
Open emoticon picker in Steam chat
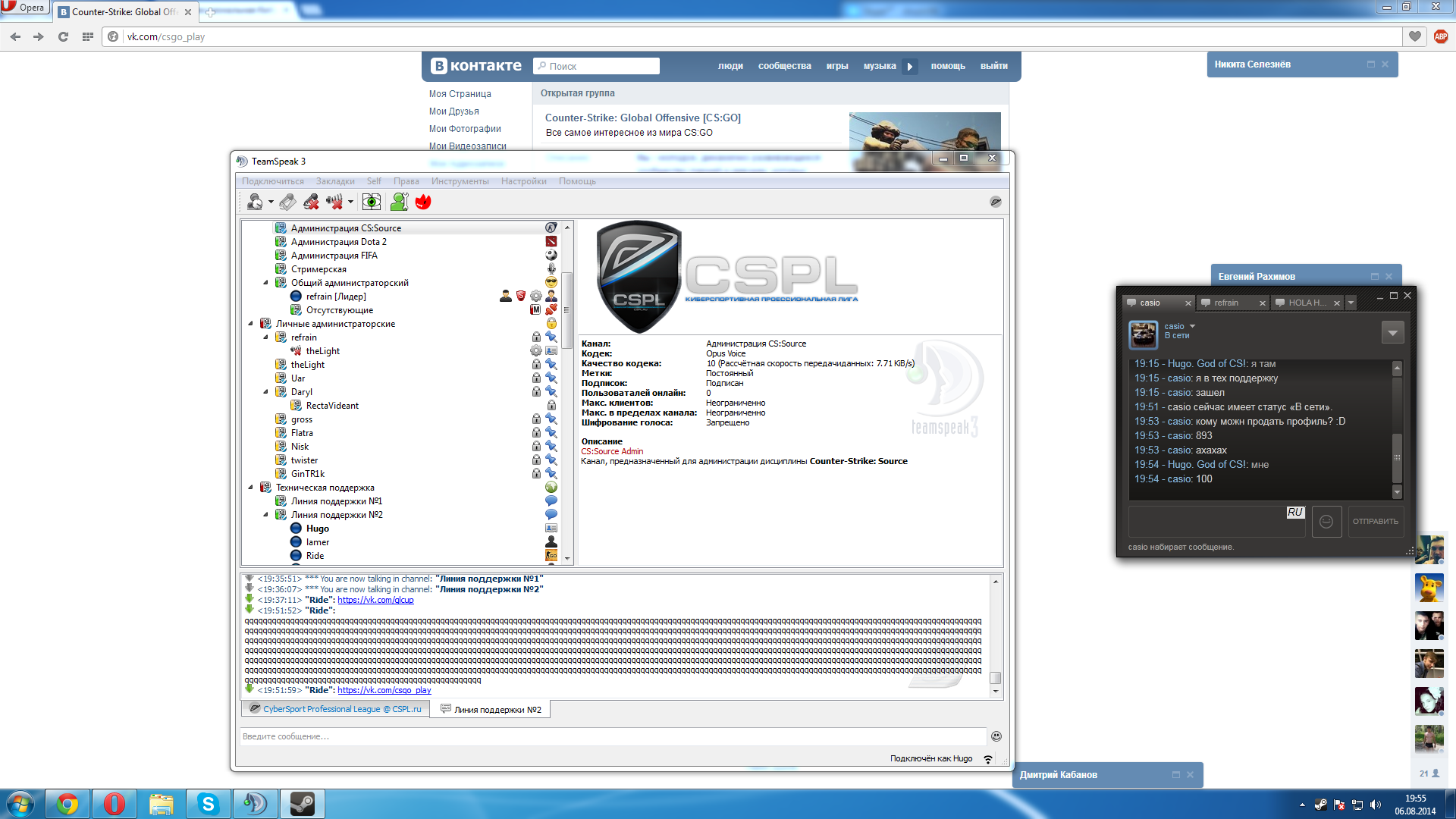click(1326, 522)
